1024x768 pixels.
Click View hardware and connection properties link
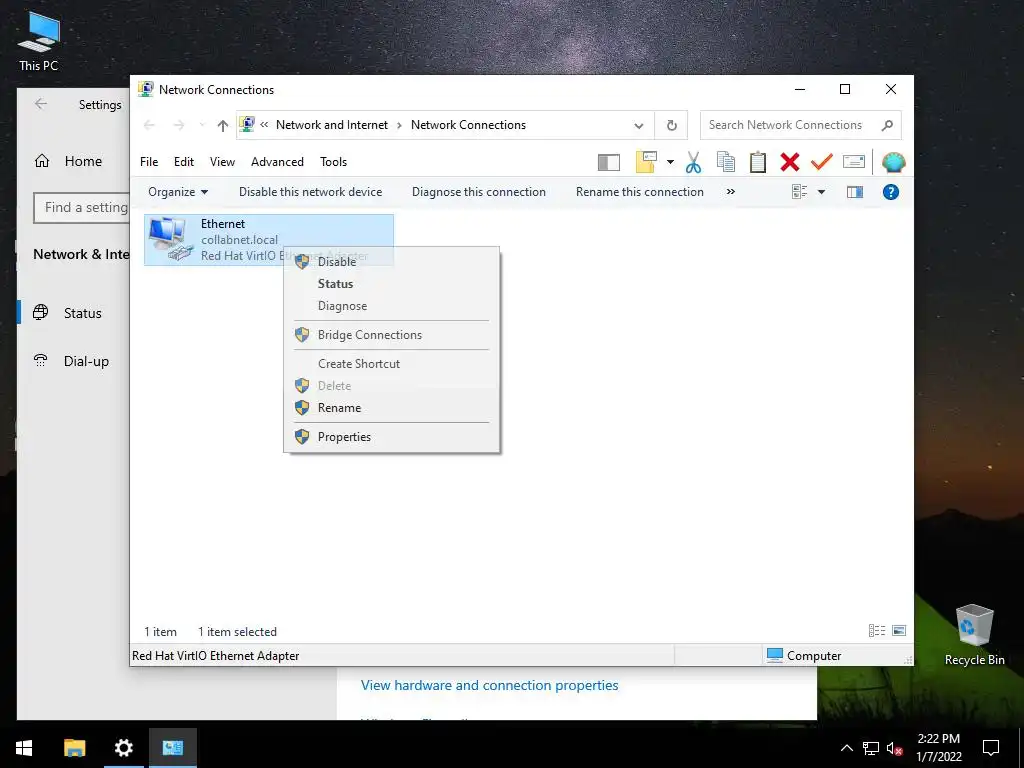tap(489, 685)
